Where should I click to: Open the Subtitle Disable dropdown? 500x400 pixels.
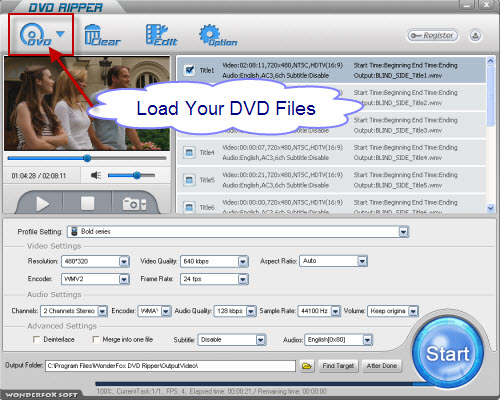[260, 340]
